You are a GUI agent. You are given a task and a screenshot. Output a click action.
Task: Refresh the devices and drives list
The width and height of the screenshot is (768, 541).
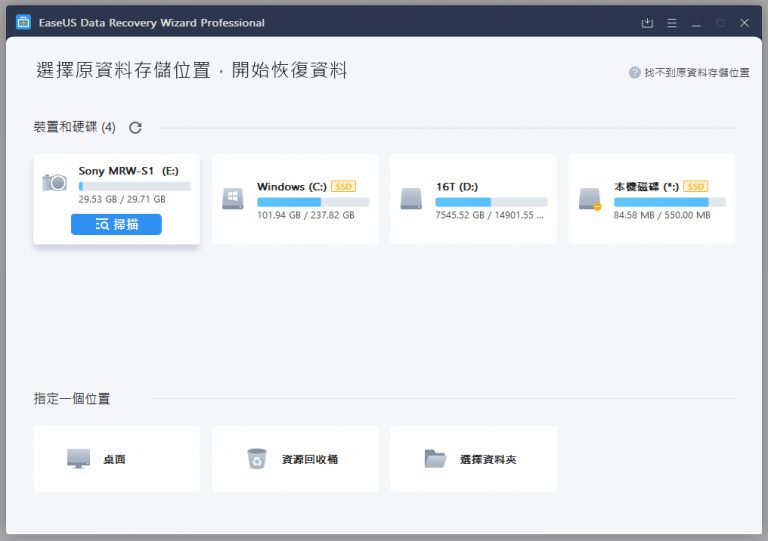[x=135, y=128]
